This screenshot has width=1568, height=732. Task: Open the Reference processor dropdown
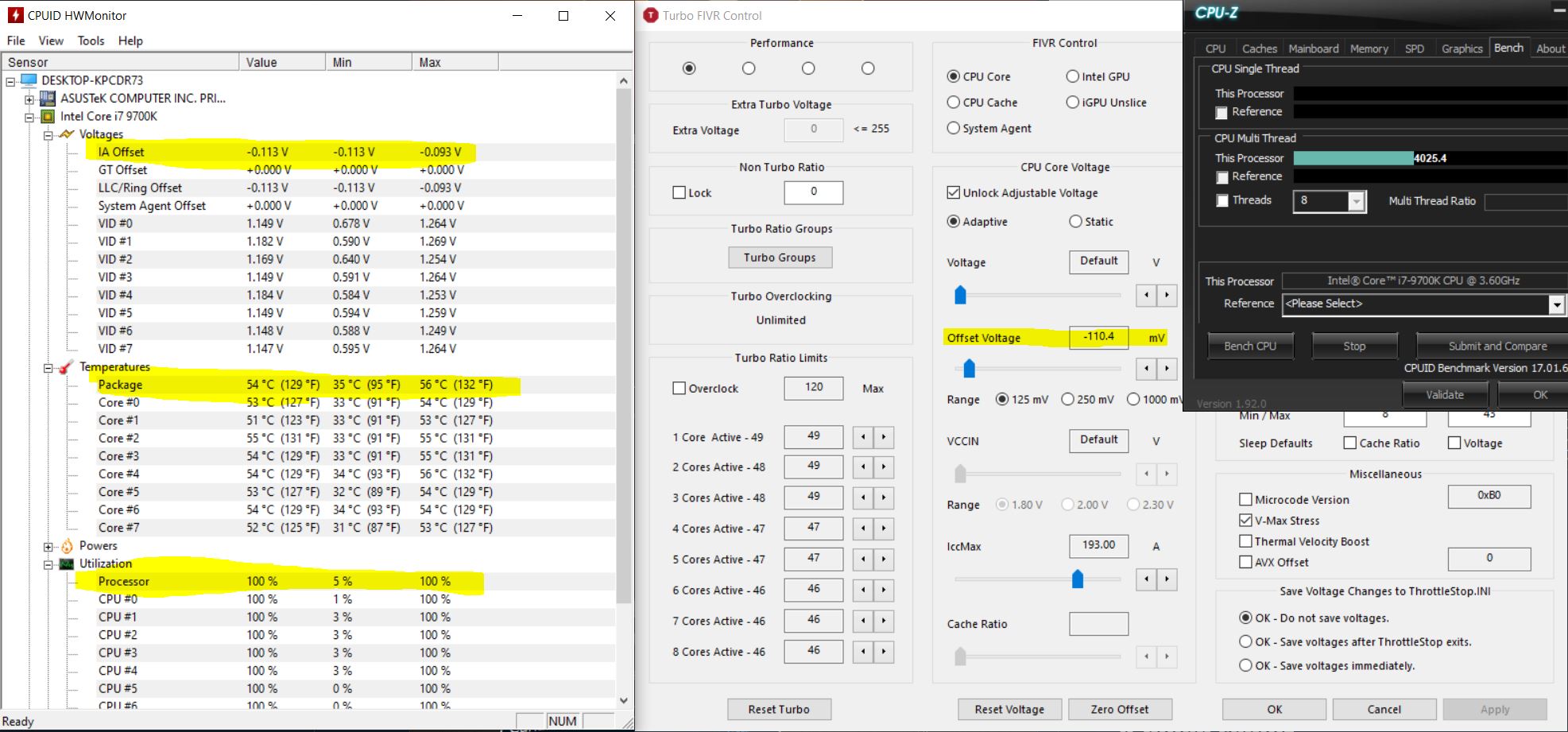pos(1556,304)
